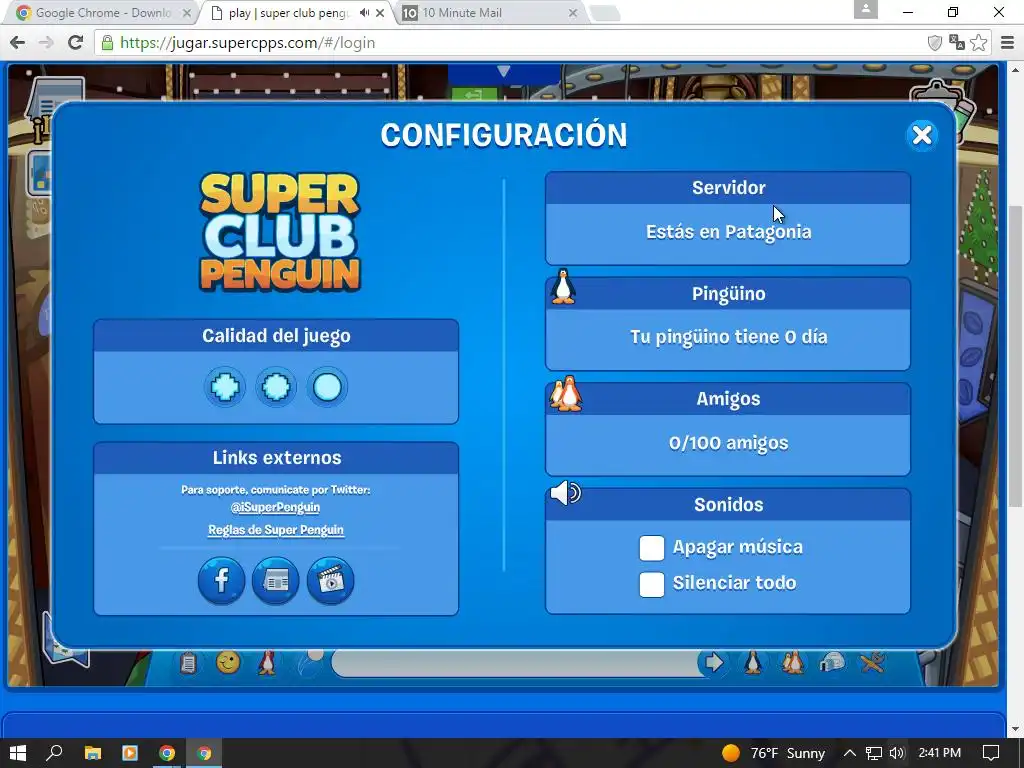Click the penguin icon on Pingüino panel
The image size is (1024, 768).
pyautogui.click(x=563, y=286)
